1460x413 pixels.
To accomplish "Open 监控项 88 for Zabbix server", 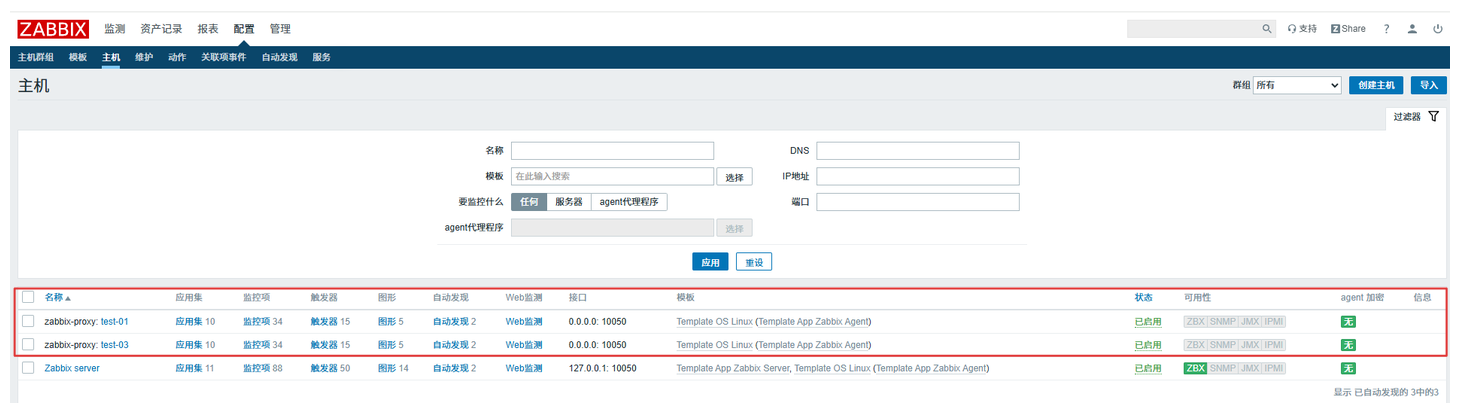I will coord(263,369).
